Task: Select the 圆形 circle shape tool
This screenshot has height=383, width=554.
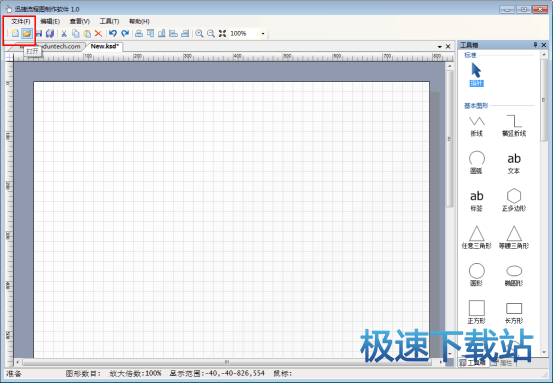Action: (x=477, y=275)
